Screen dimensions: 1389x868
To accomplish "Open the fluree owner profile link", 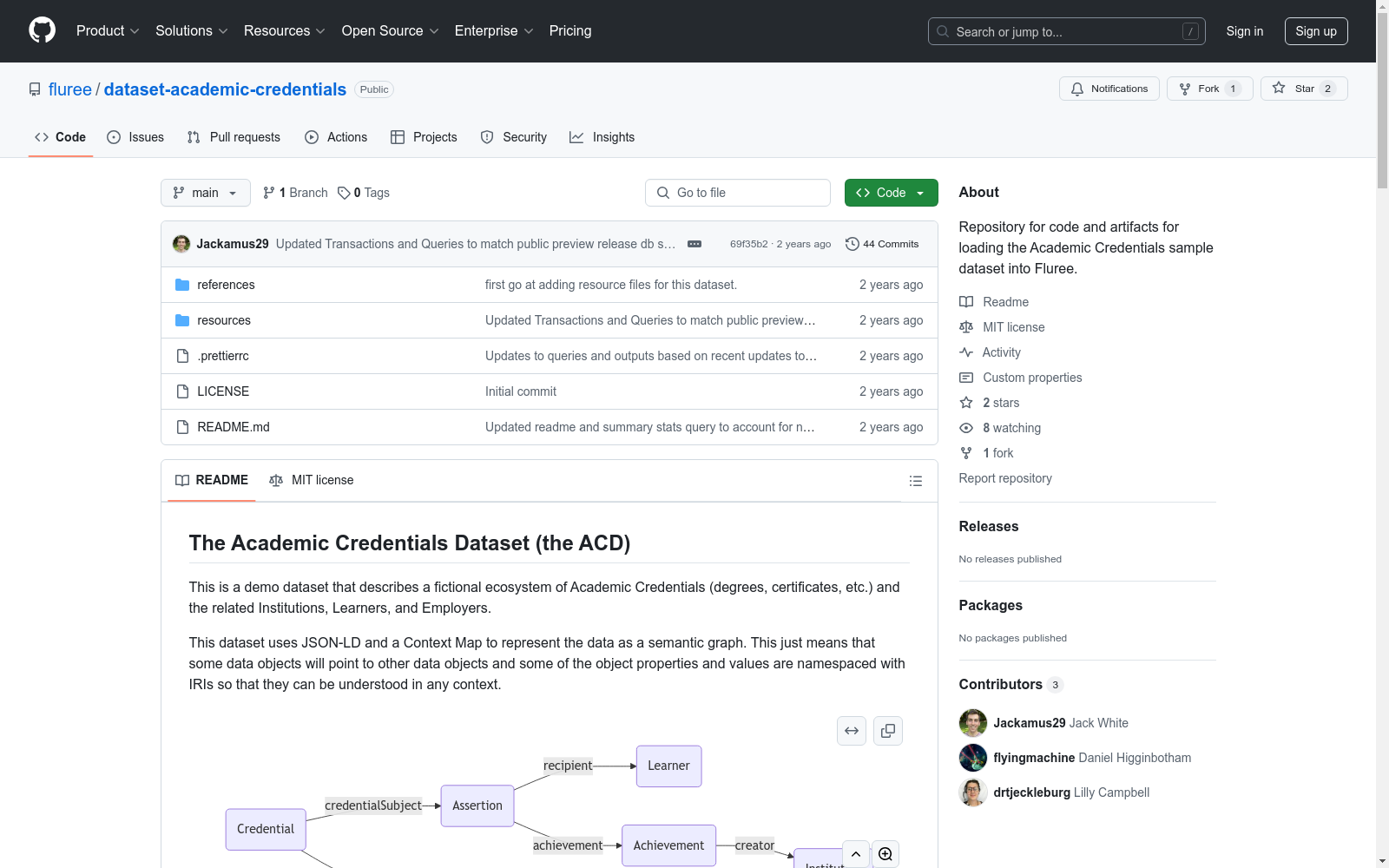I will [70, 89].
